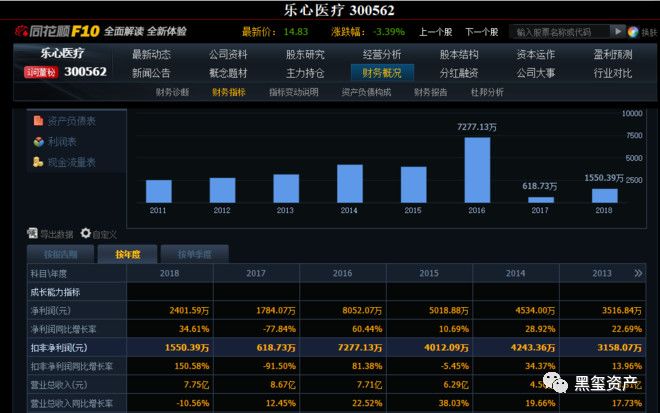The image size is (660, 413).
Task: Switch to 杜邦分析 sub-tab
Action: (x=487, y=92)
